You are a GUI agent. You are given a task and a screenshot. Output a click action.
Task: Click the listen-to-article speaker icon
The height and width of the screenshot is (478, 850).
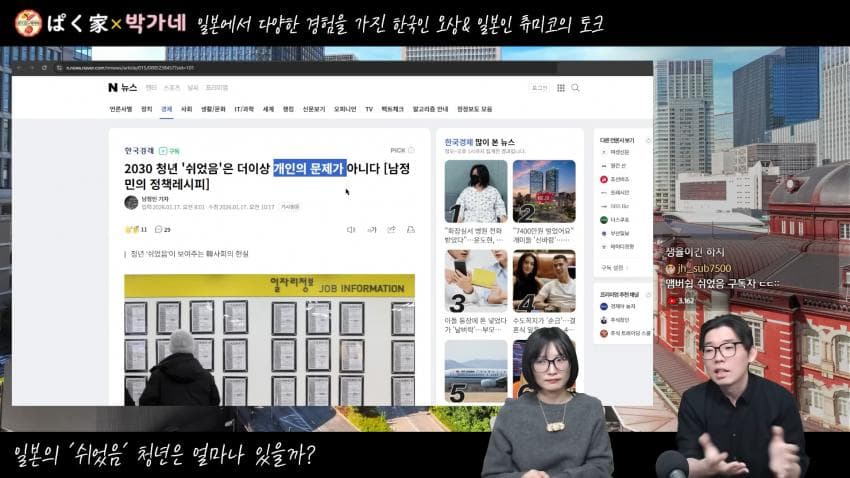click(350, 229)
